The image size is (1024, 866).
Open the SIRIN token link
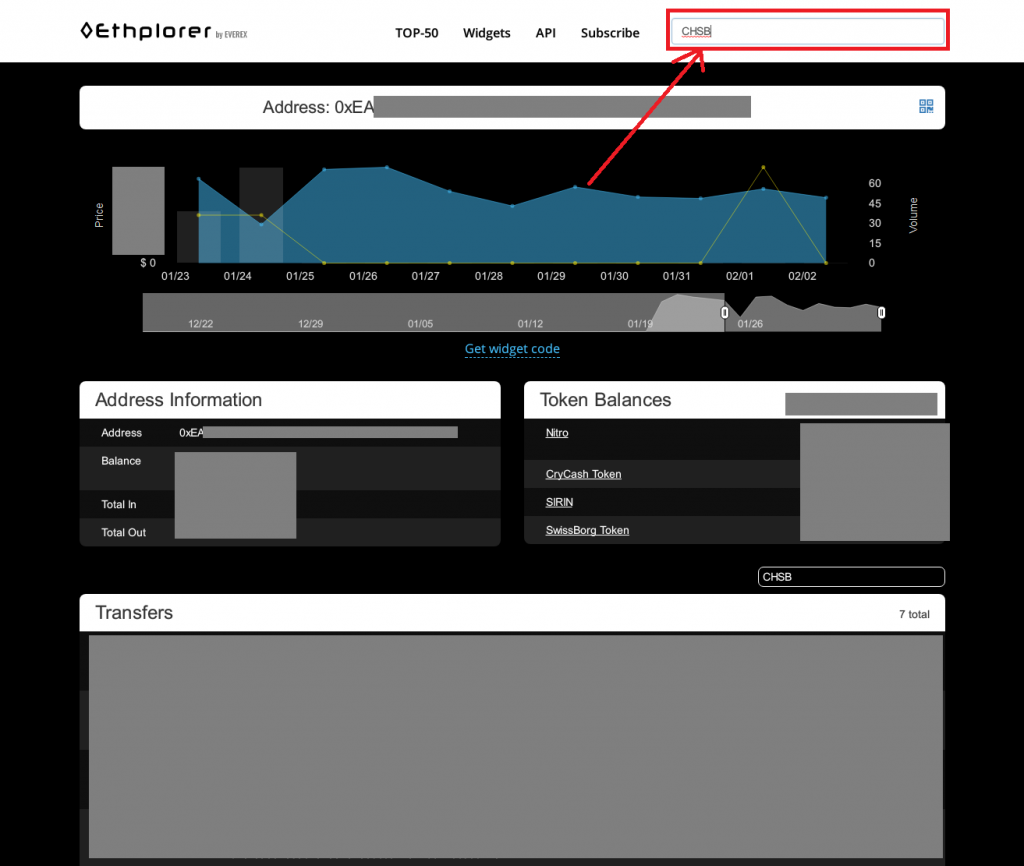click(x=559, y=502)
